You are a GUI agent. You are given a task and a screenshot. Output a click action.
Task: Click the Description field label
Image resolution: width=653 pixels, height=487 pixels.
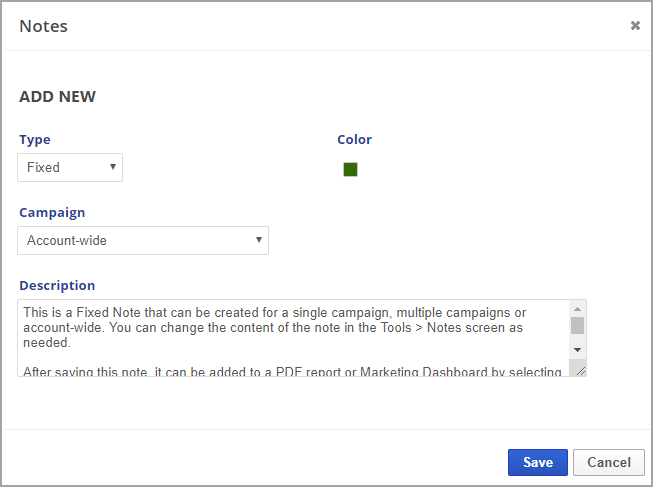pos(57,286)
